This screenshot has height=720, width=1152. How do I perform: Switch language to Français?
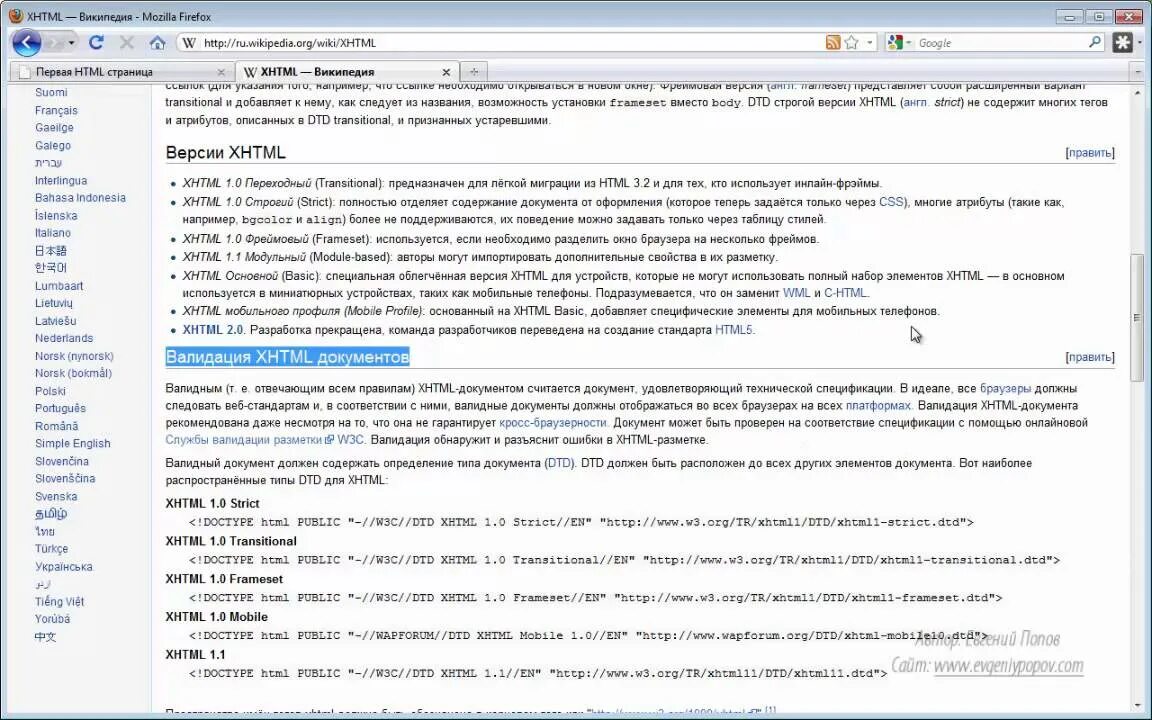(56, 110)
